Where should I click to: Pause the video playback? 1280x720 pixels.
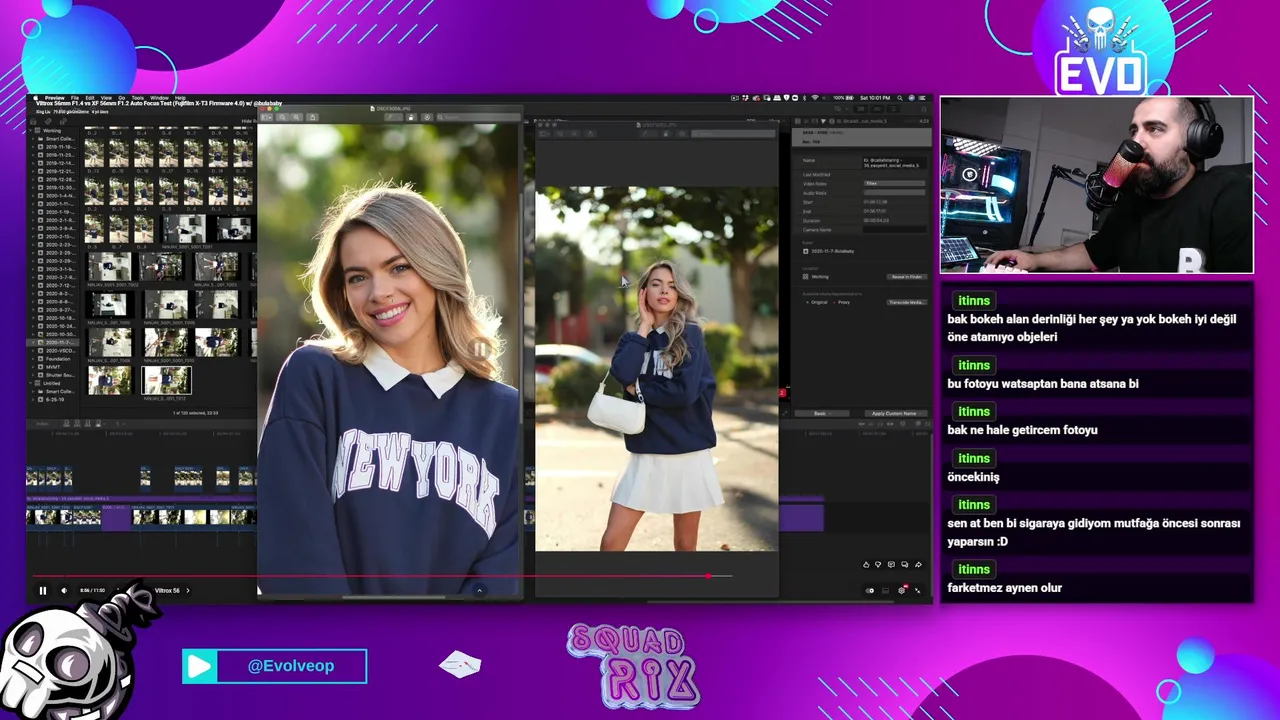click(x=43, y=590)
